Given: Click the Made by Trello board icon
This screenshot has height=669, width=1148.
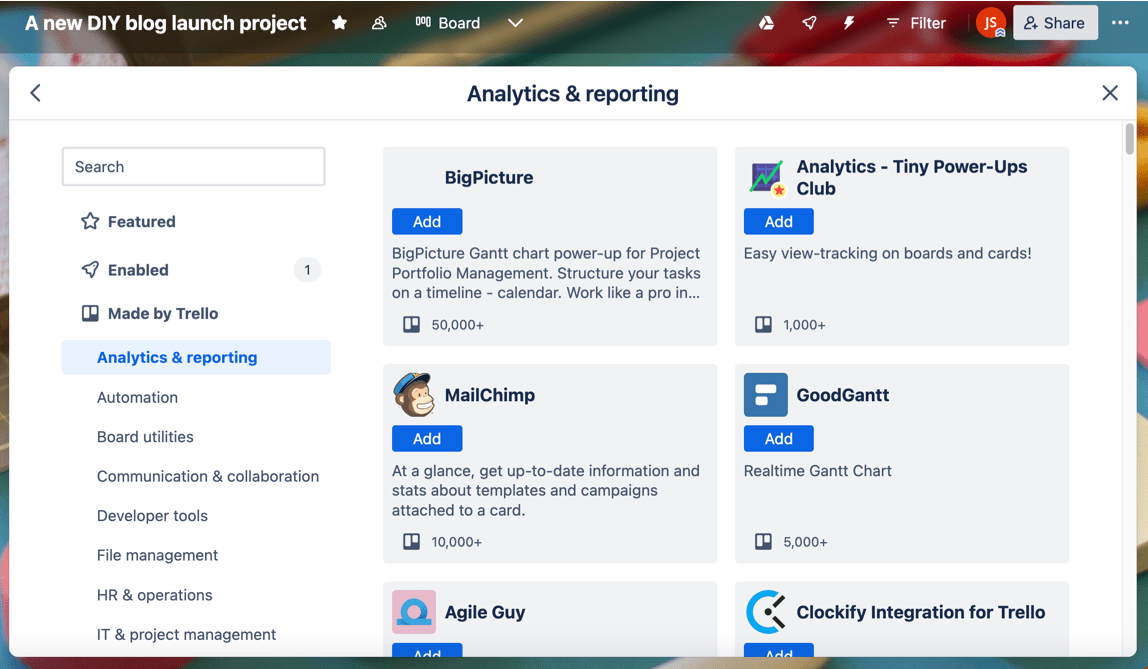Looking at the screenshot, I should (90, 313).
